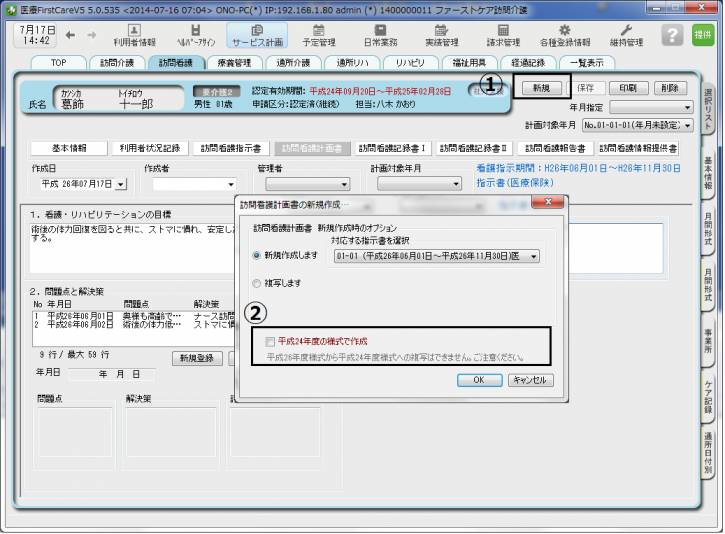The image size is (725, 534).
Task: Open the 実績管理 toolbar icon
Action: tap(441, 35)
